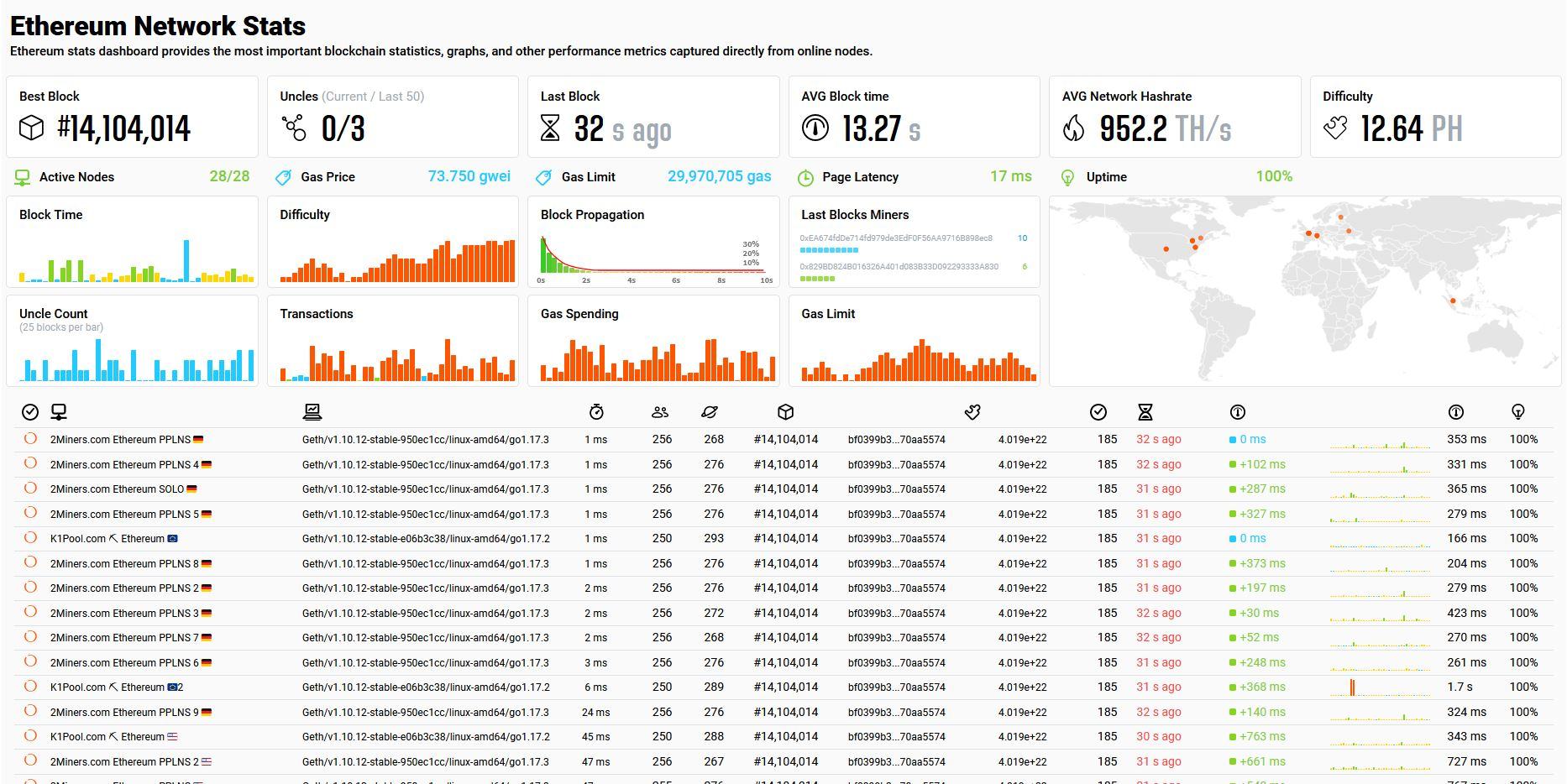Click the K1Pool.com Ethereum 2 propagation sparkline
The height and width of the screenshot is (784, 1567).
tap(1380, 687)
